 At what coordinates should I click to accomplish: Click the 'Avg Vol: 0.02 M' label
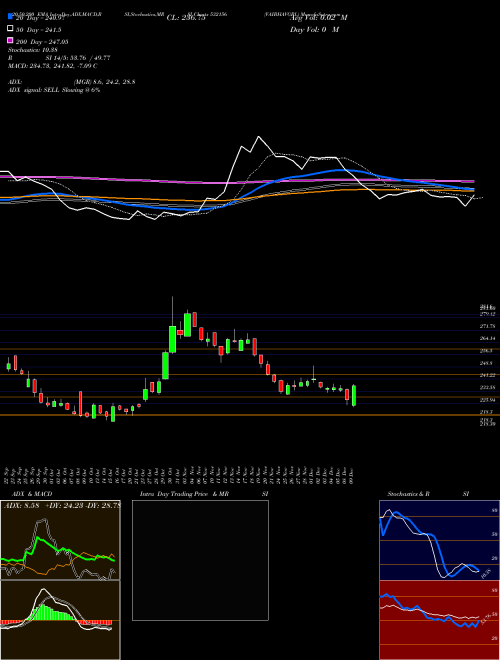tap(319, 18)
